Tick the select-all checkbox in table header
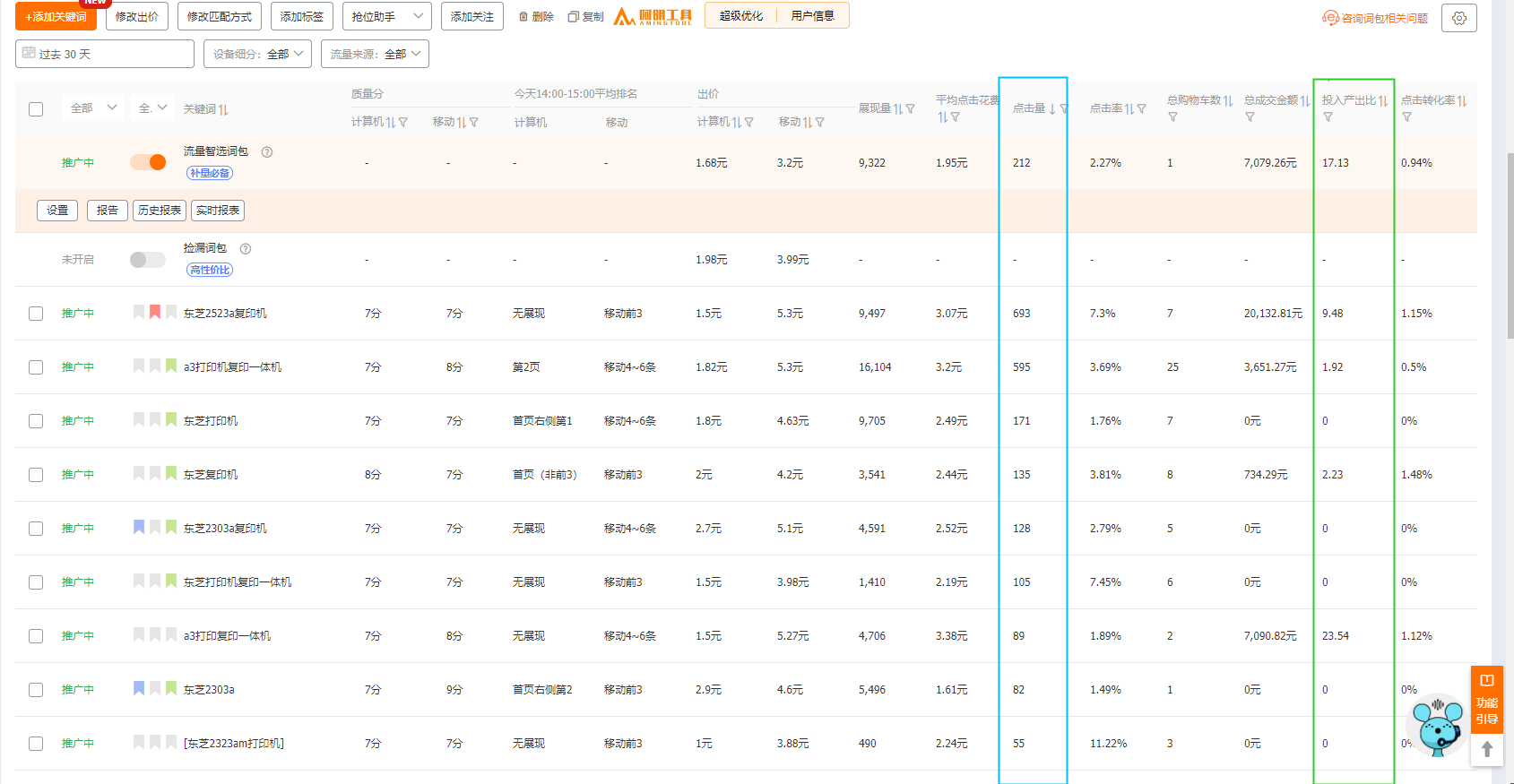Viewport: 1514px width, 784px height. (36, 109)
